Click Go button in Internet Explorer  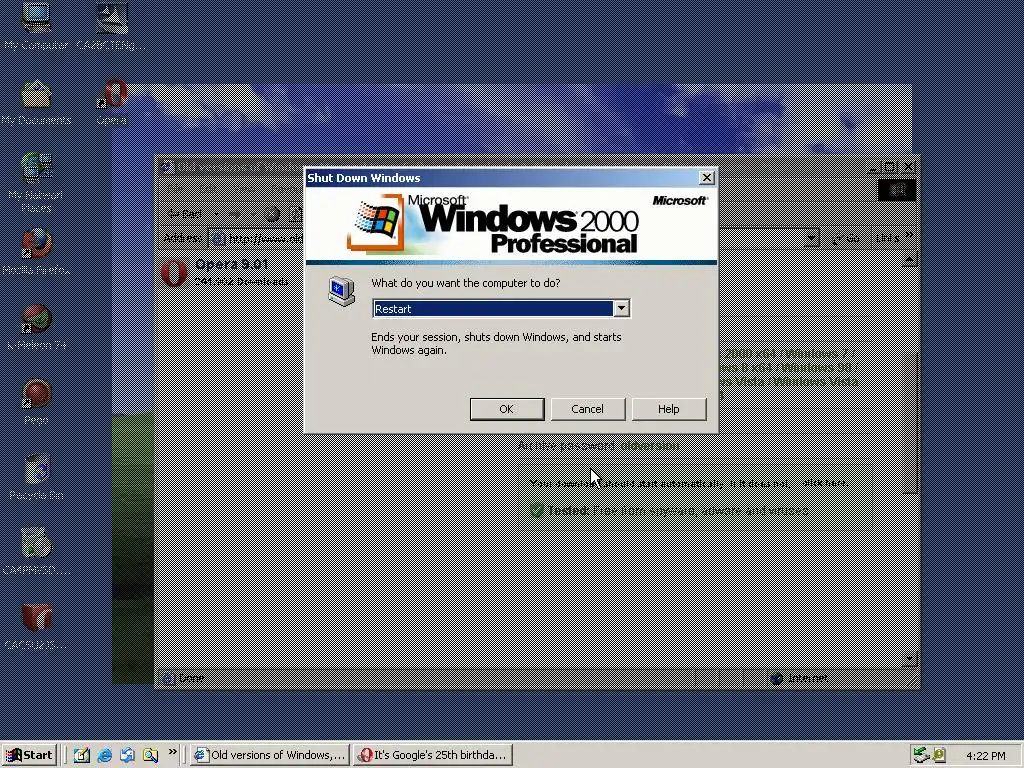(x=846, y=238)
